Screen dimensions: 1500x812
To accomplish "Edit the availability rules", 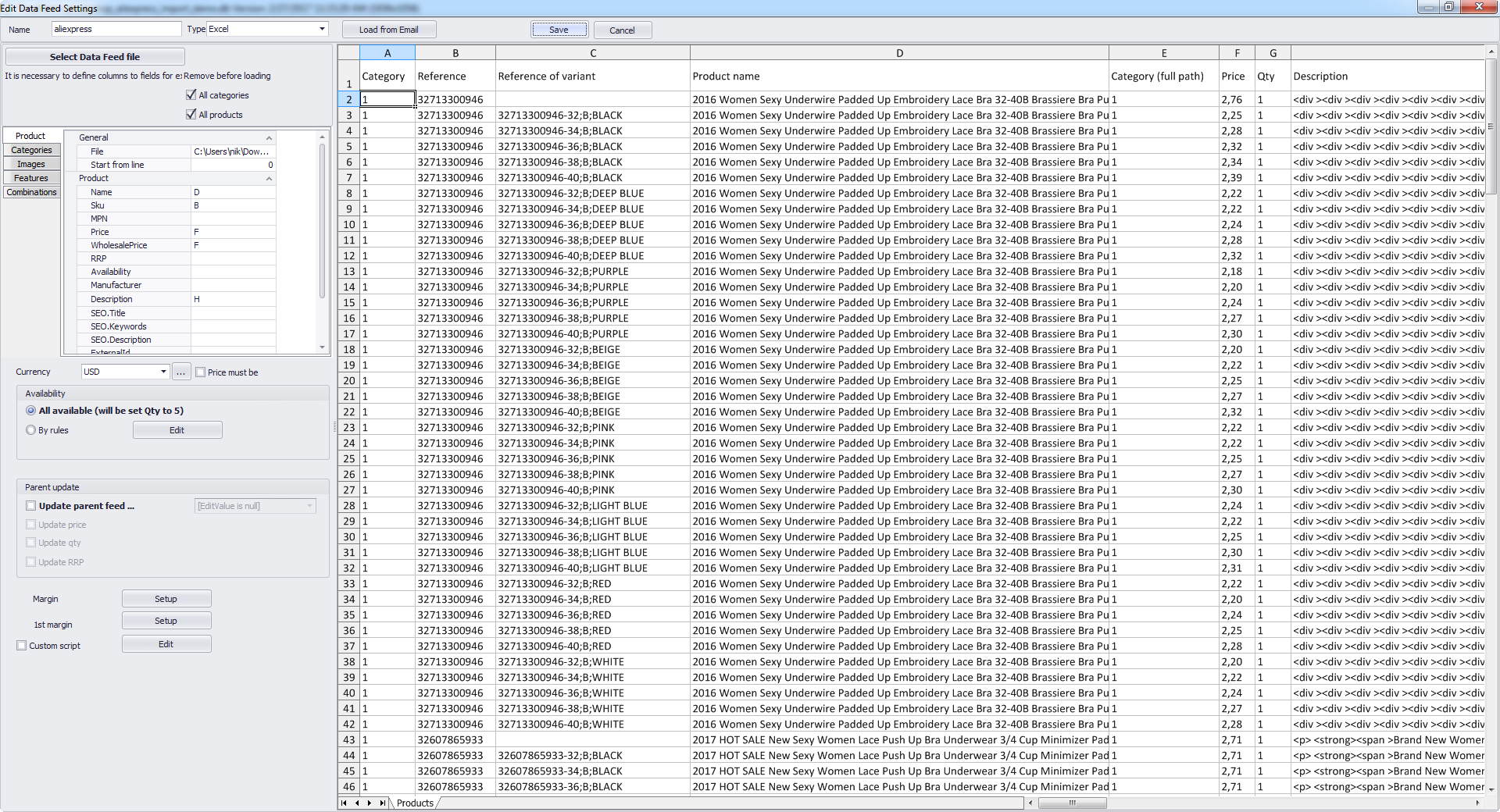I will (177, 430).
